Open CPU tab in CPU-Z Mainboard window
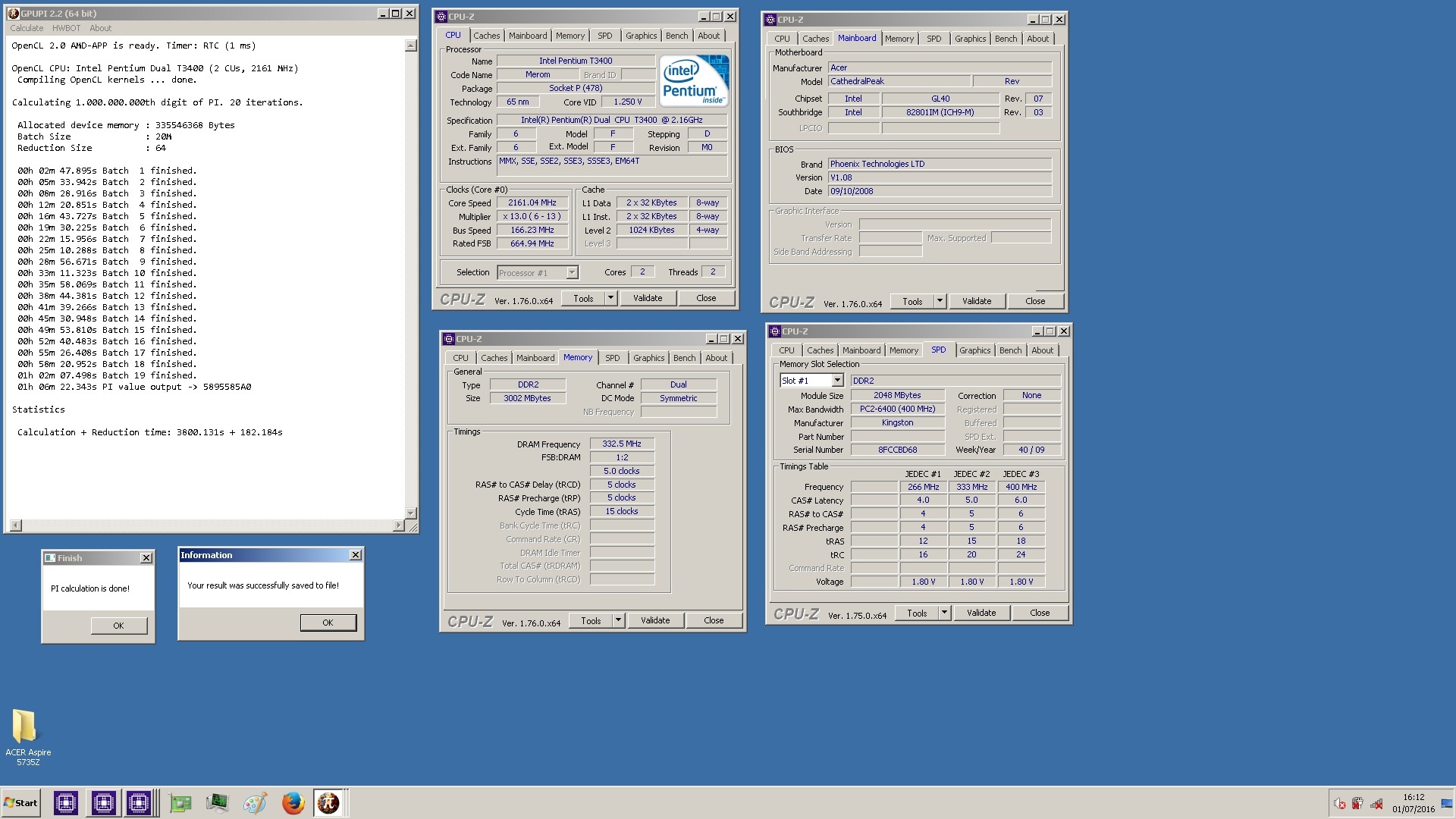Screen dimensions: 1456x819 782,39
